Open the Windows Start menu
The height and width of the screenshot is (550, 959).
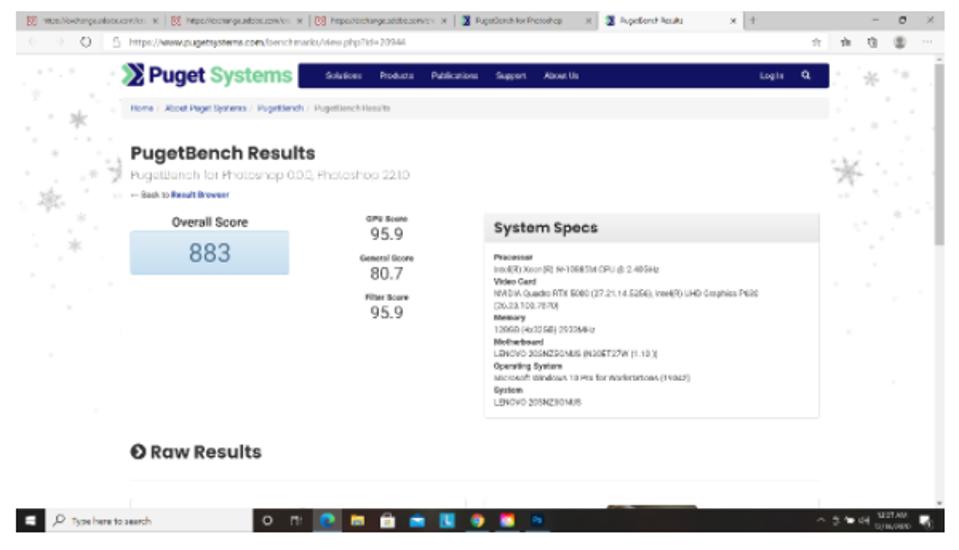pyautogui.click(x=30, y=521)
